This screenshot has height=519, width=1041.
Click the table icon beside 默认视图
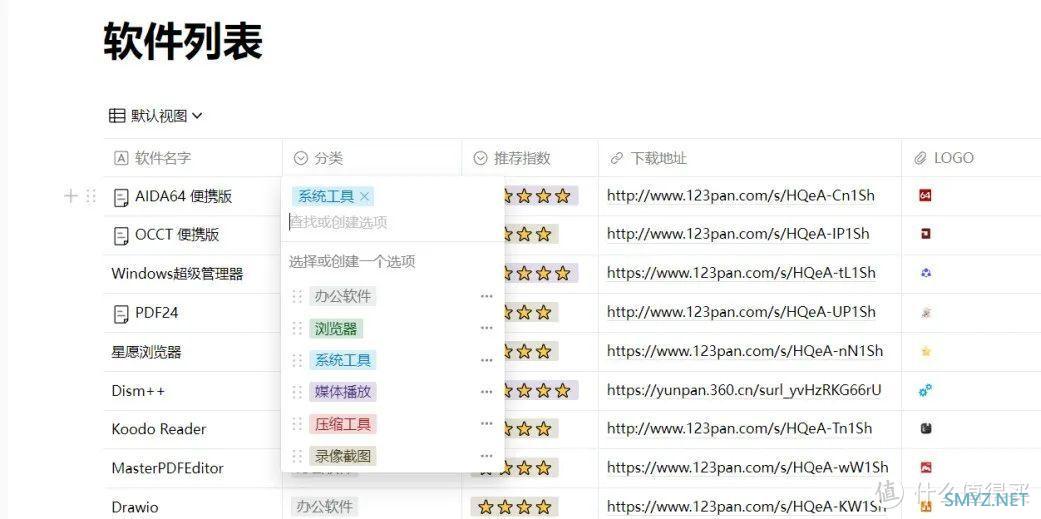pyautogui.click(x=117, y=116)
